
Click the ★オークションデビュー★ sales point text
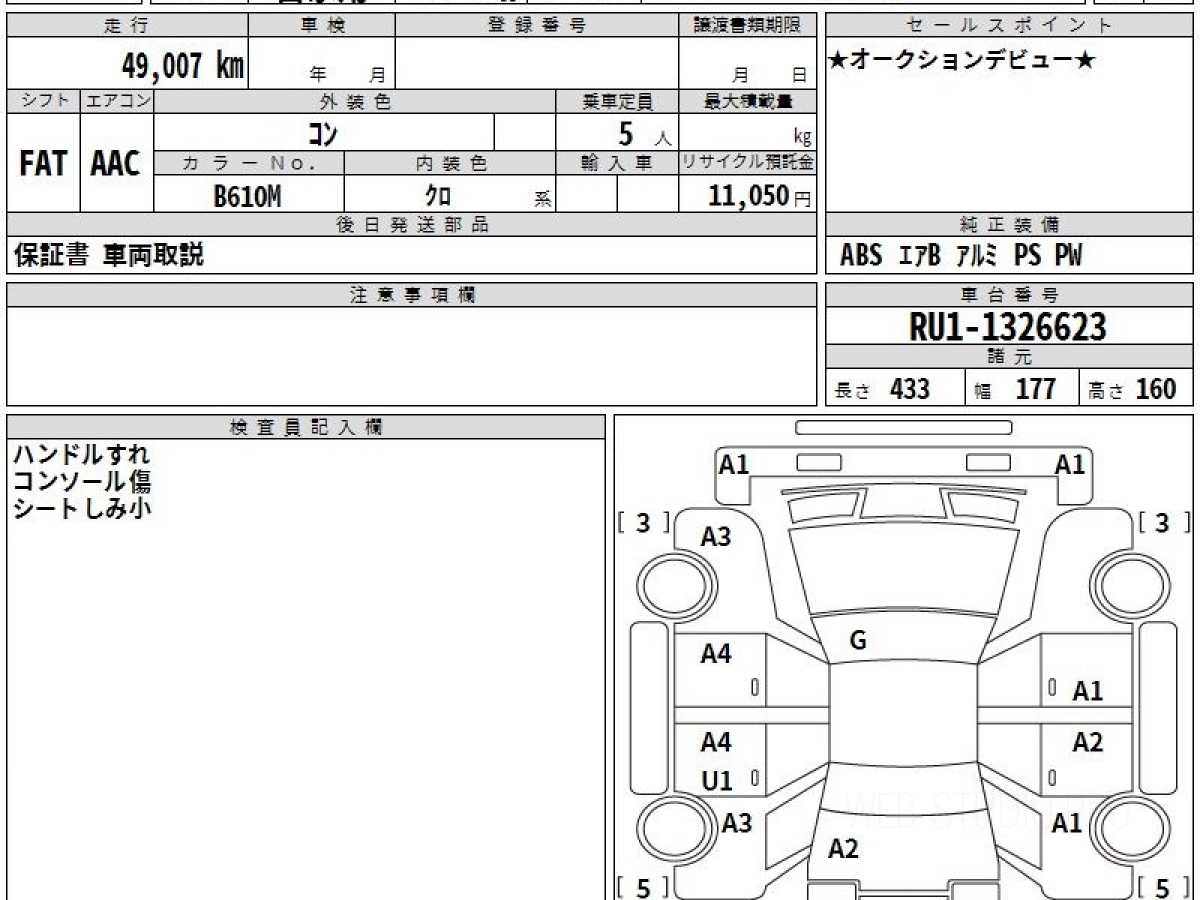click(x=962, y=61)
